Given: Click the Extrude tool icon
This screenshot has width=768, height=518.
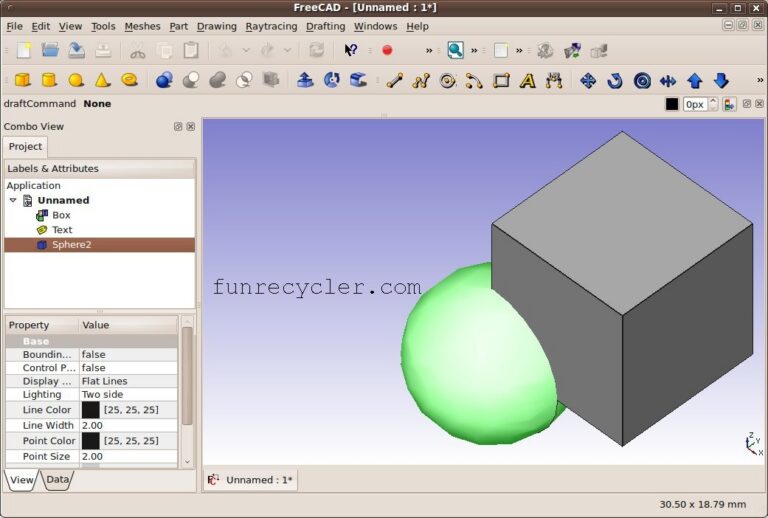Looking at the screenshot, I should [305, 80].
